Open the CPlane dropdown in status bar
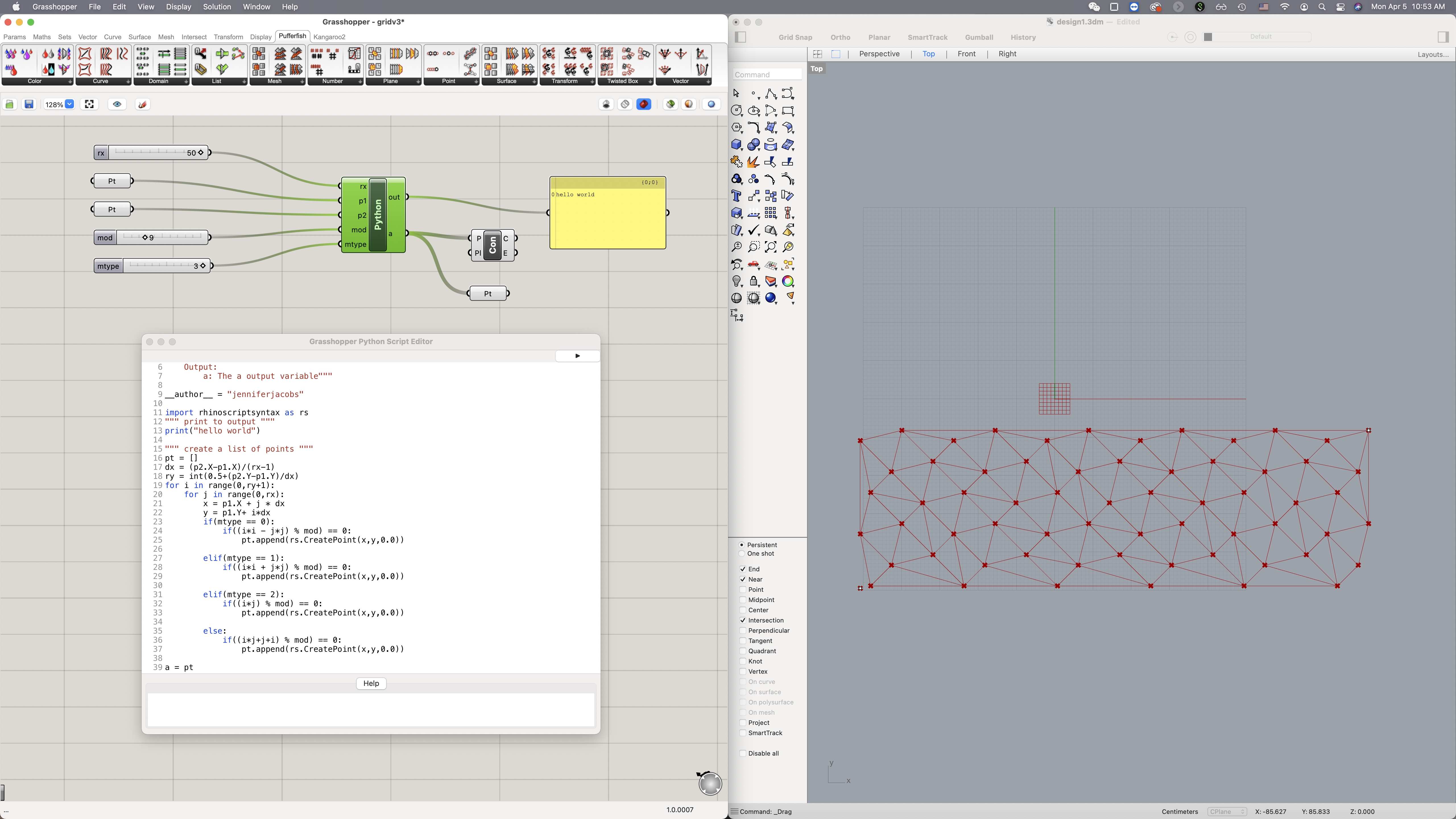 pyautogui.click(x=1227, y=812)
